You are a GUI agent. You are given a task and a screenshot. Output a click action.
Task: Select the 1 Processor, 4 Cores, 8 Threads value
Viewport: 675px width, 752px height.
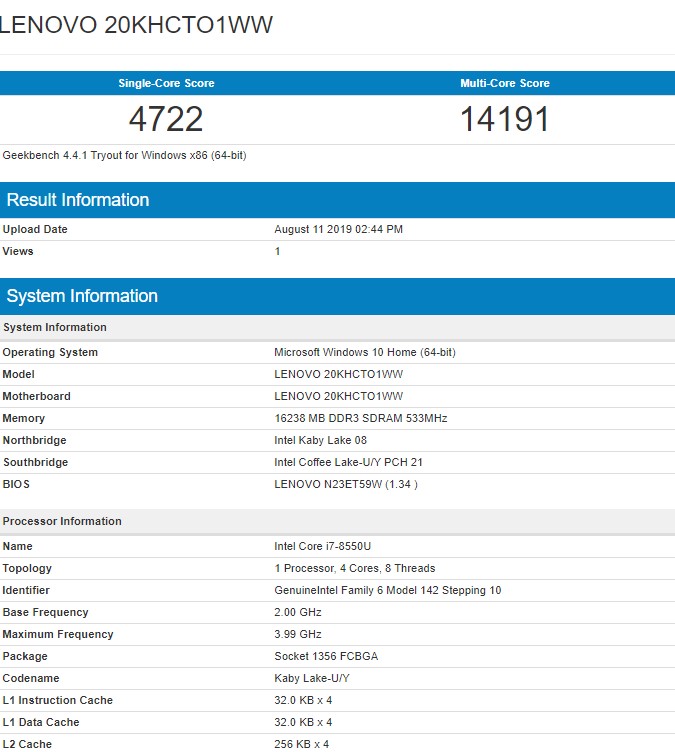355,568
